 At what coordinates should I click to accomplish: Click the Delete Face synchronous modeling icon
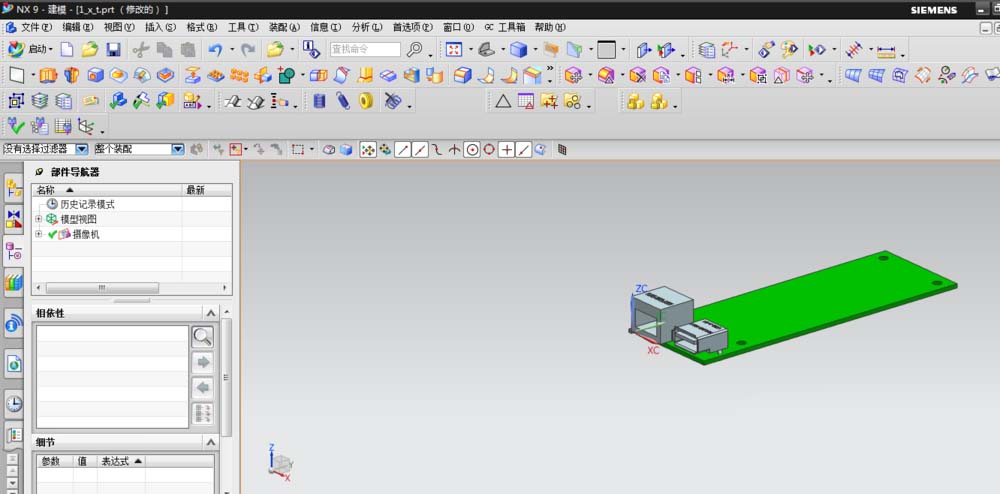(x=638, y=76)
